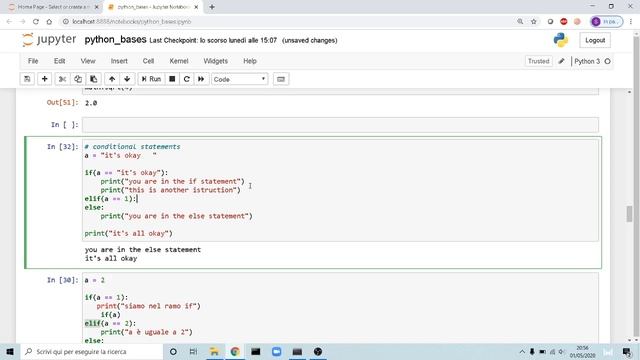This screenshot has height=360, width=640.
Task: Open the Edit menu
Action: click(60, 61)
